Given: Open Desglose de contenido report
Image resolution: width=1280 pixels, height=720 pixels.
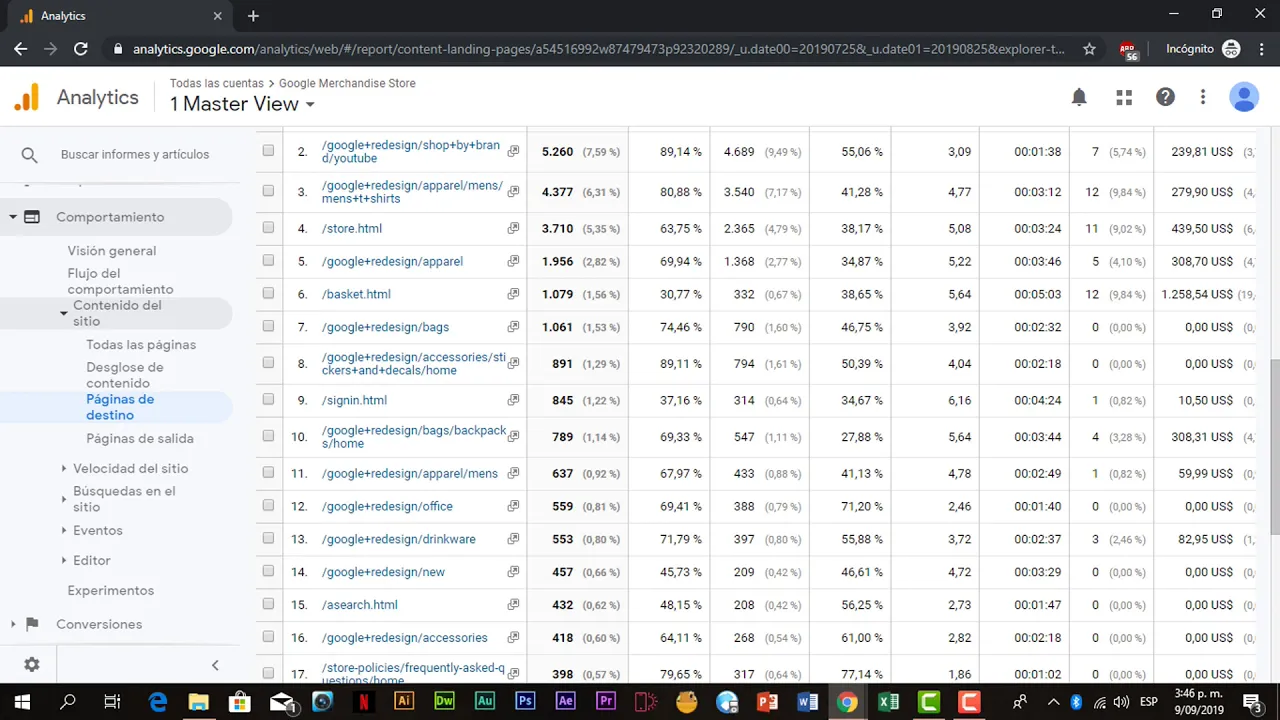Looking at the screenshot, I should [125, 375].
